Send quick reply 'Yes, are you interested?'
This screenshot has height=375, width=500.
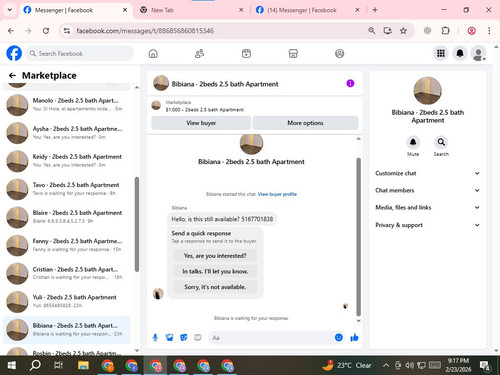point(215,256)
